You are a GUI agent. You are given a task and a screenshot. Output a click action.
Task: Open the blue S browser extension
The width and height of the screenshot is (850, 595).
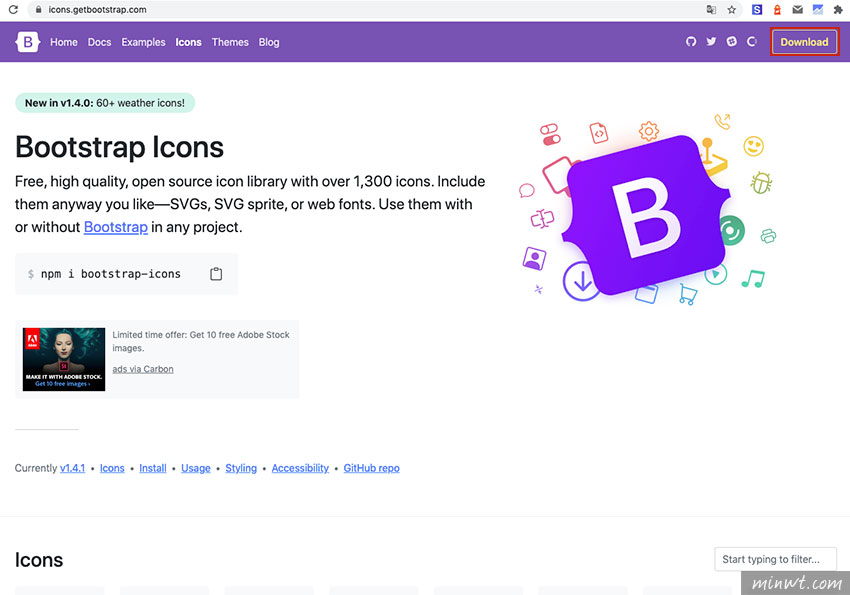coord(757,9)
